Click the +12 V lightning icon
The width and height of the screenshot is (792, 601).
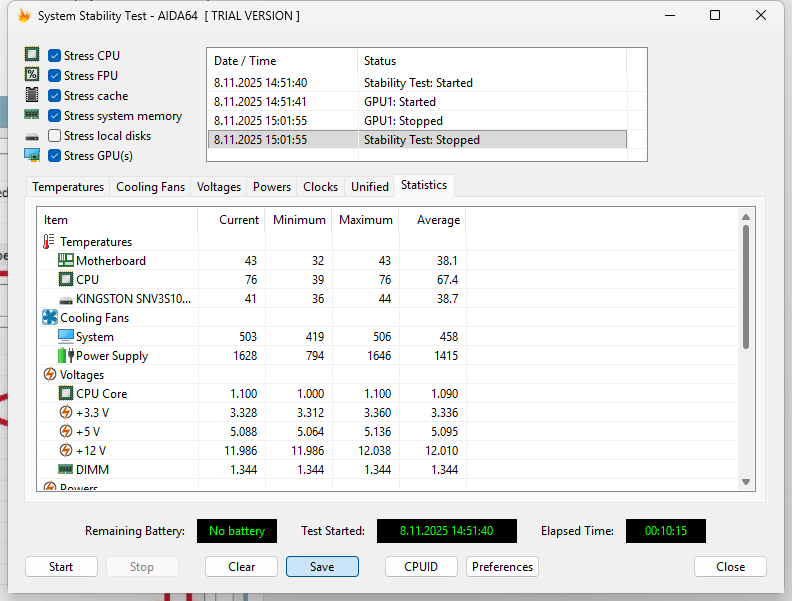point(66,450)
